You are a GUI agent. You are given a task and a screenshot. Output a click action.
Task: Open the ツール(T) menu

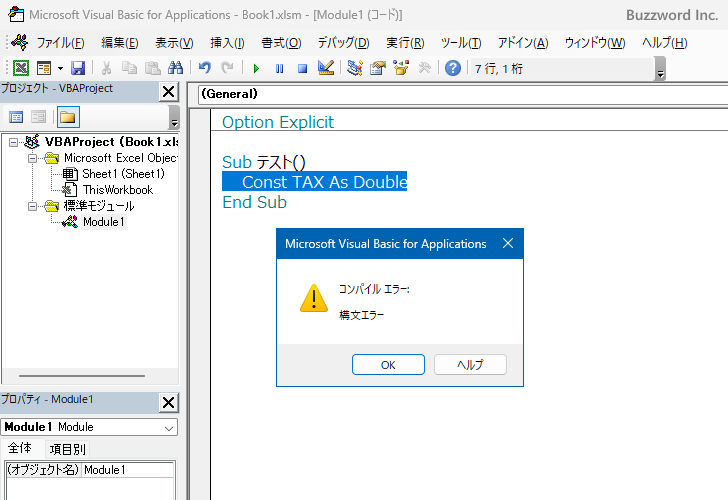tap(461, 43)
